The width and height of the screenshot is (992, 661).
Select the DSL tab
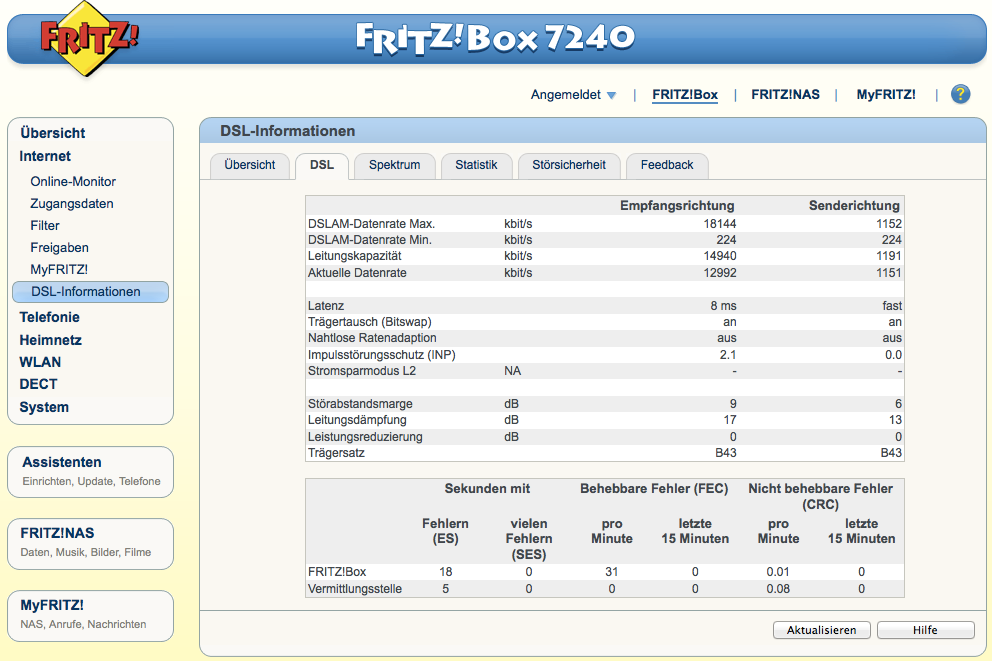coord(321,166)
